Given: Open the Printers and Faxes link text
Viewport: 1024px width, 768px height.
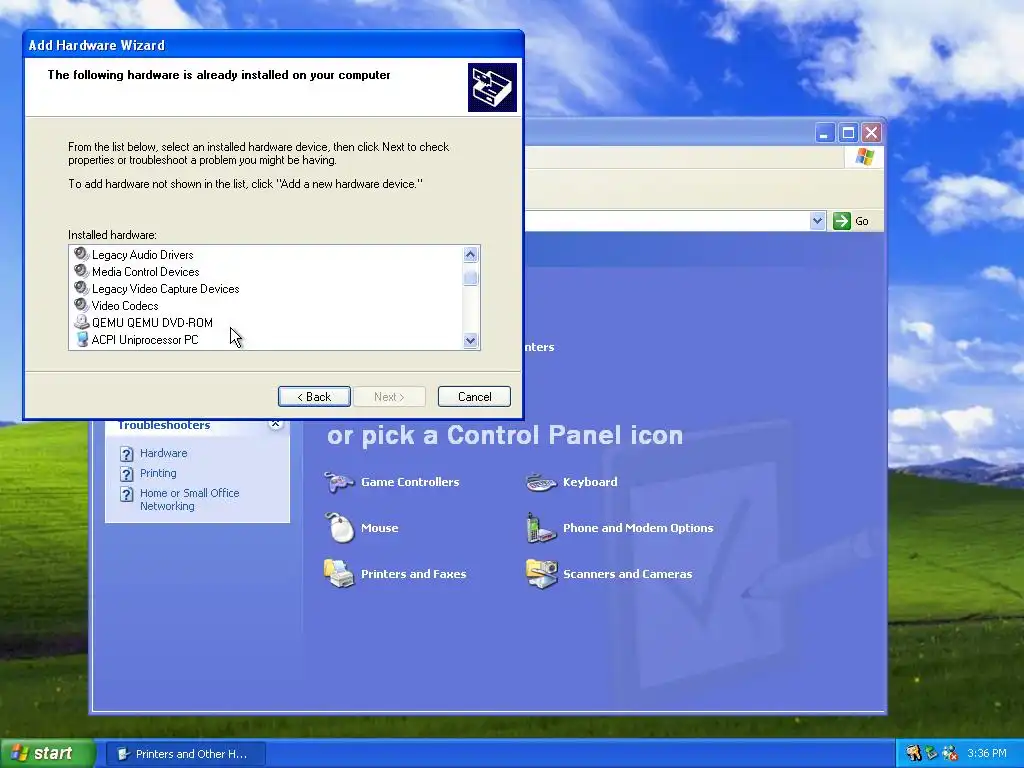Looking at the screenshot, I should coord(413,574).
